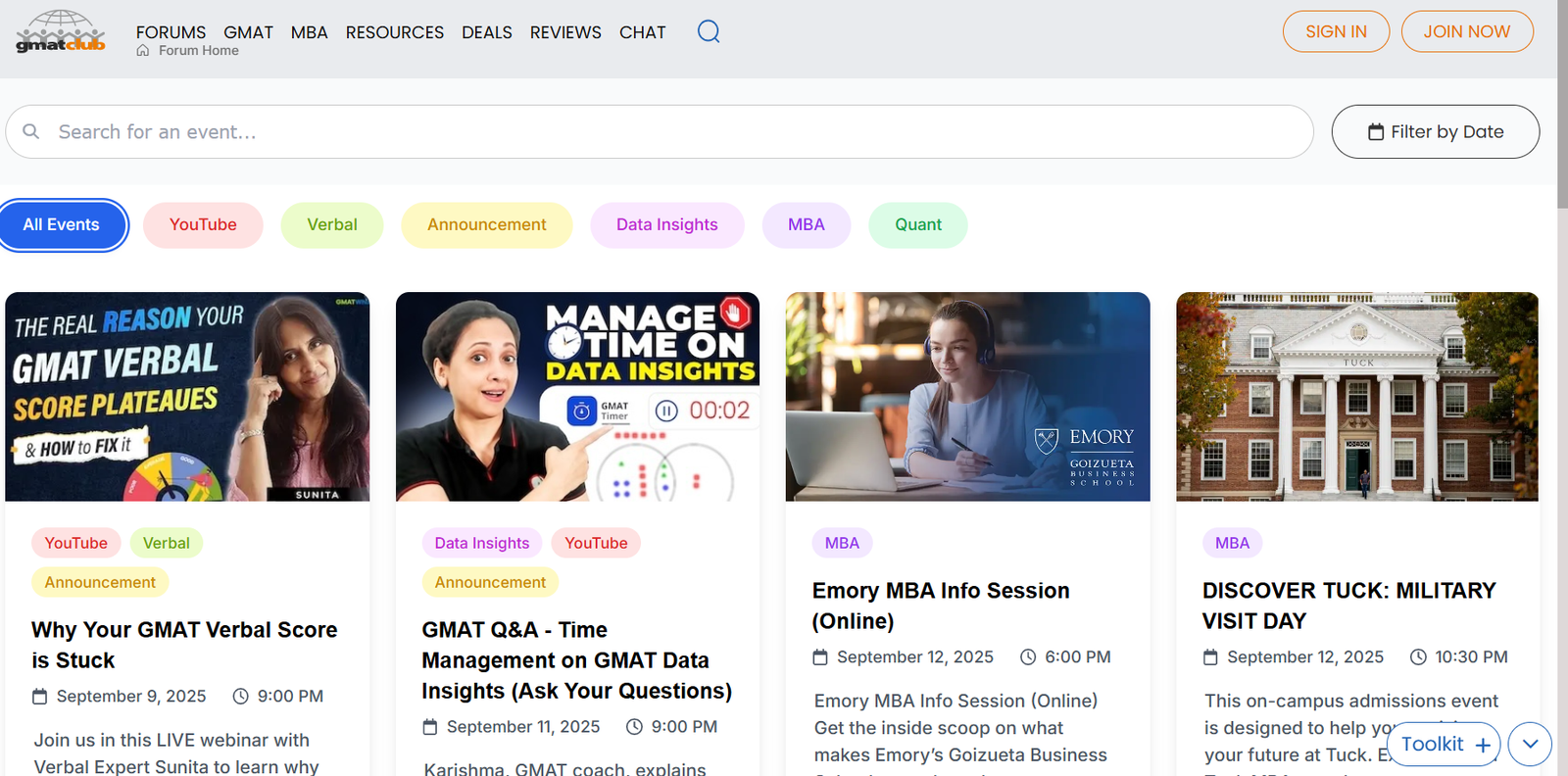Expand the Toolkit panel
Viewport: 1568px width, 776px height.
(x=1433, y=745)
